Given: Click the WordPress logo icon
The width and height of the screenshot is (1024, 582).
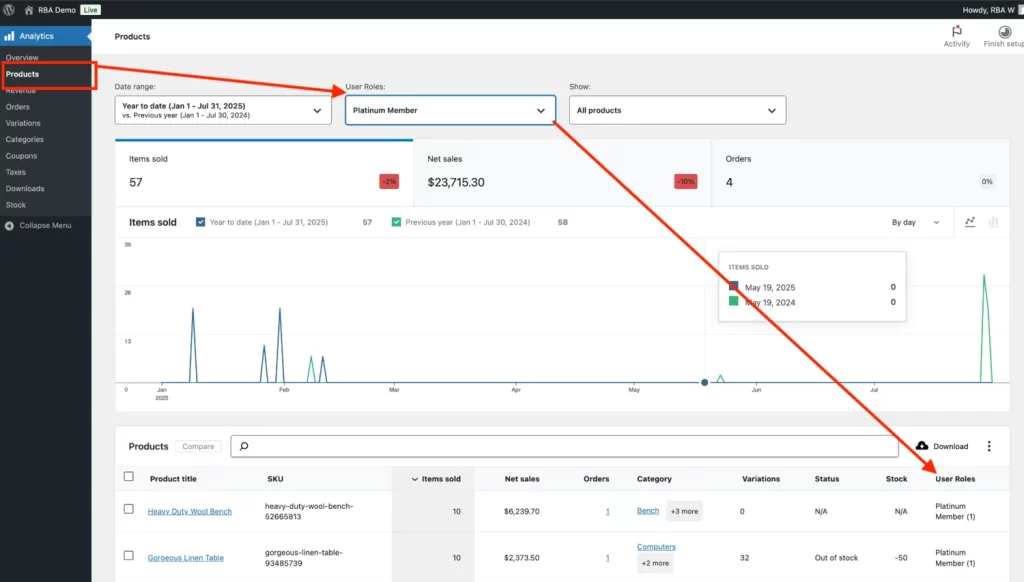Looking at the screenshot, I should click(8, 9).
